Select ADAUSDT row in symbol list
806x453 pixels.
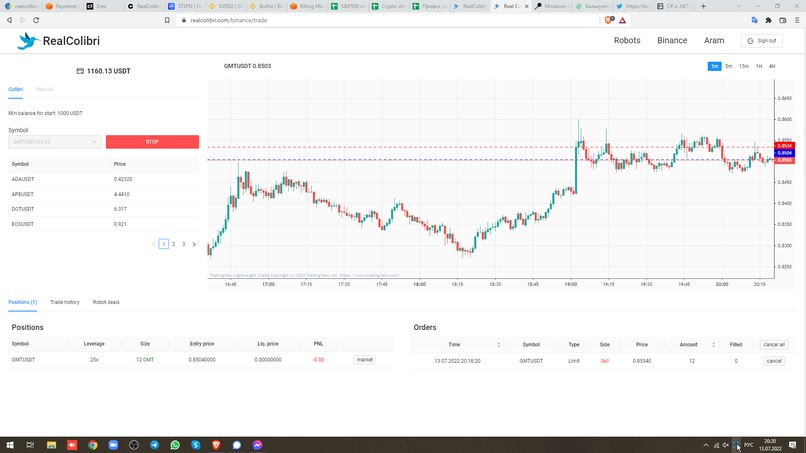(103, 179)
